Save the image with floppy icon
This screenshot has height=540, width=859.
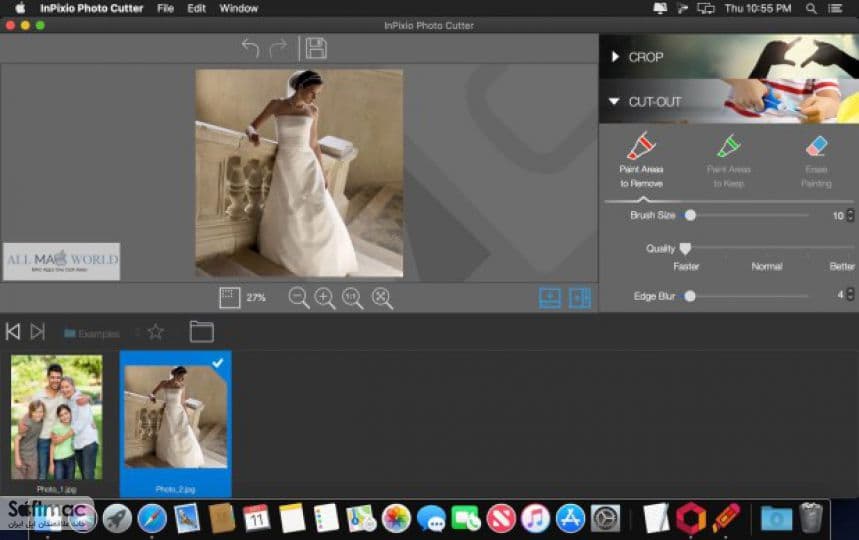point(316,48)
